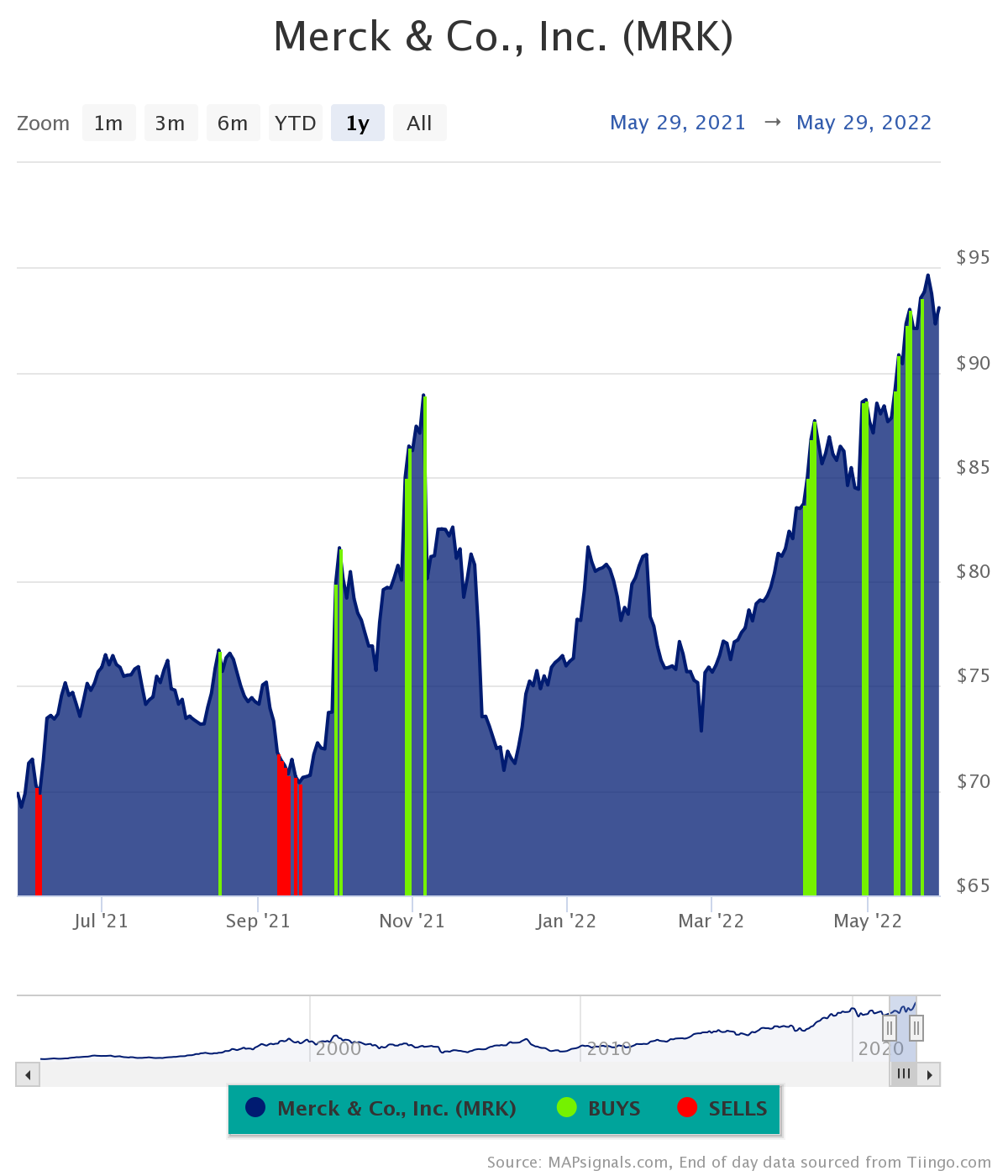Click the left navigator range handle
Image resolution: width=1008 pixels, height=1176 pixels.
point(890,1027)
